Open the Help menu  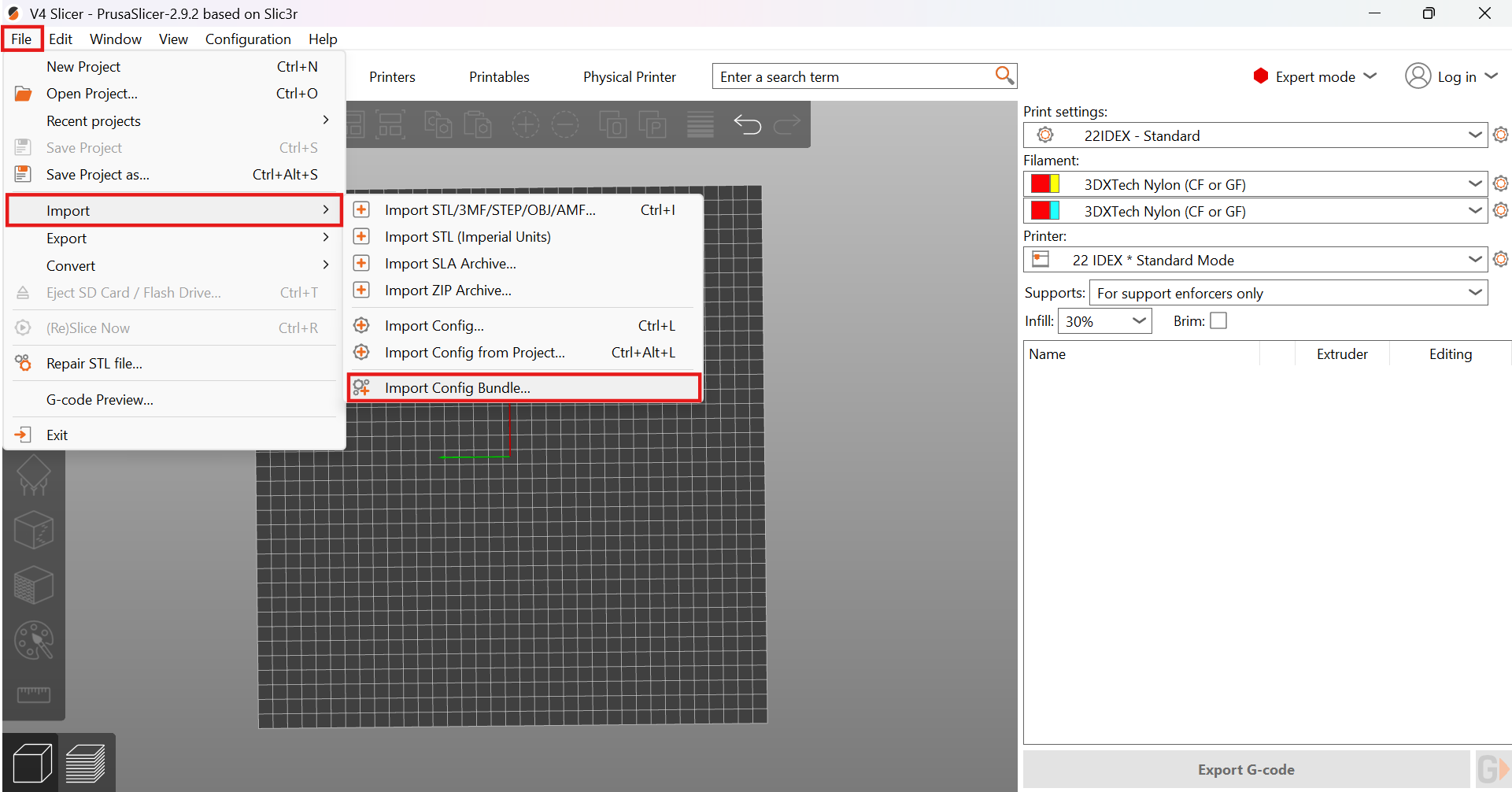point(323,39)
